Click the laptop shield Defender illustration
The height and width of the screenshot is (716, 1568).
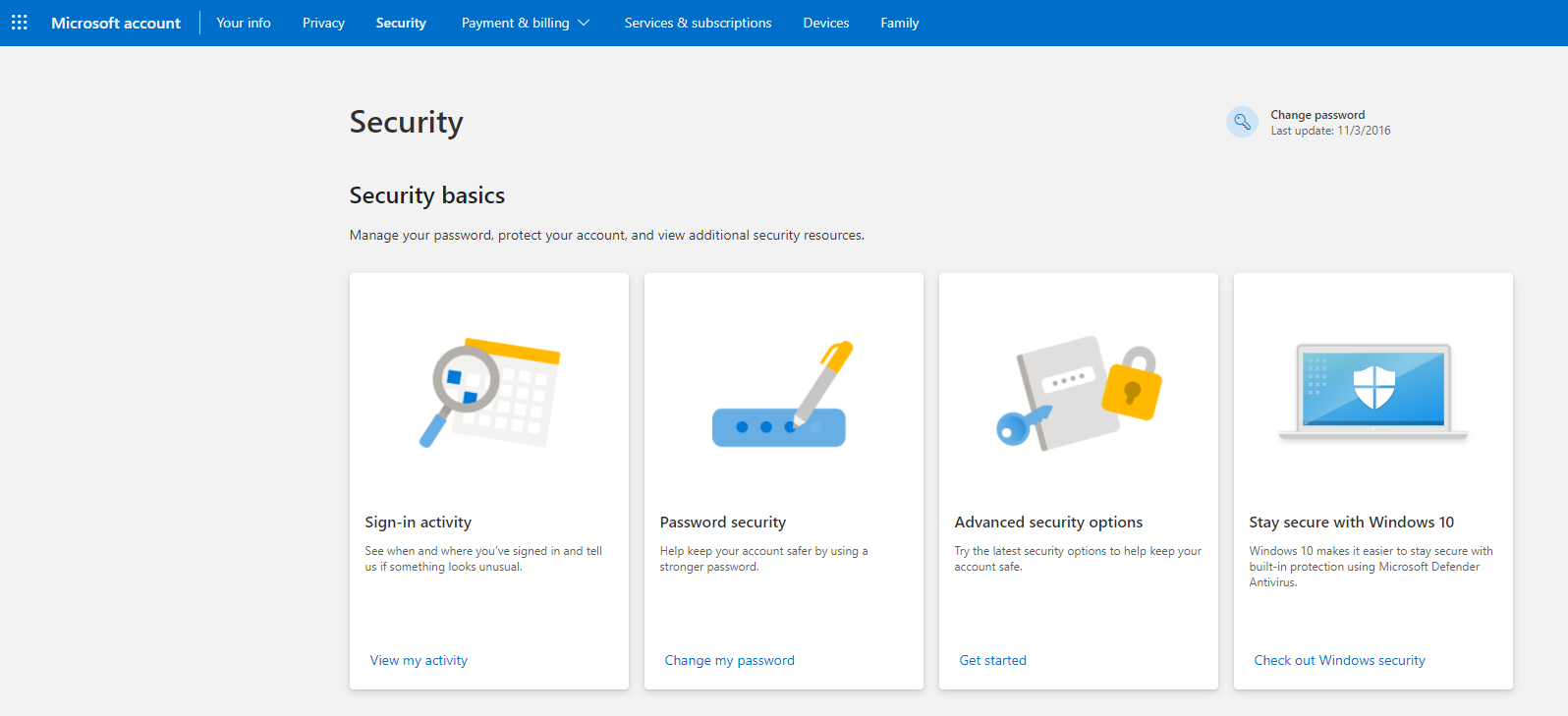1373,392
